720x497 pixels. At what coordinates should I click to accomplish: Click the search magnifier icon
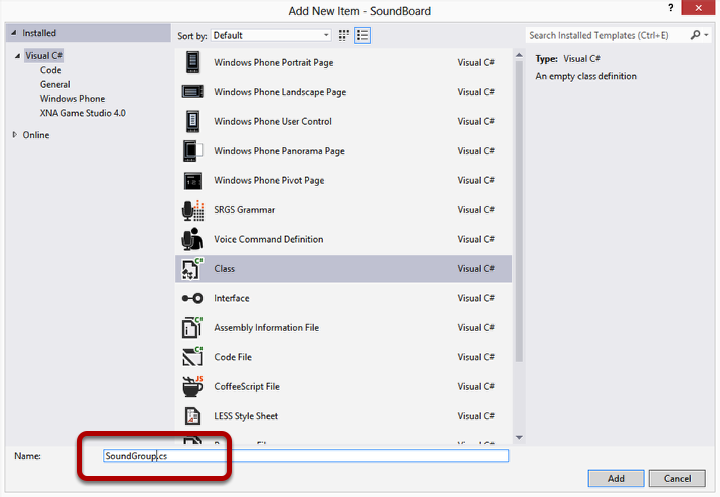point(695,35)
